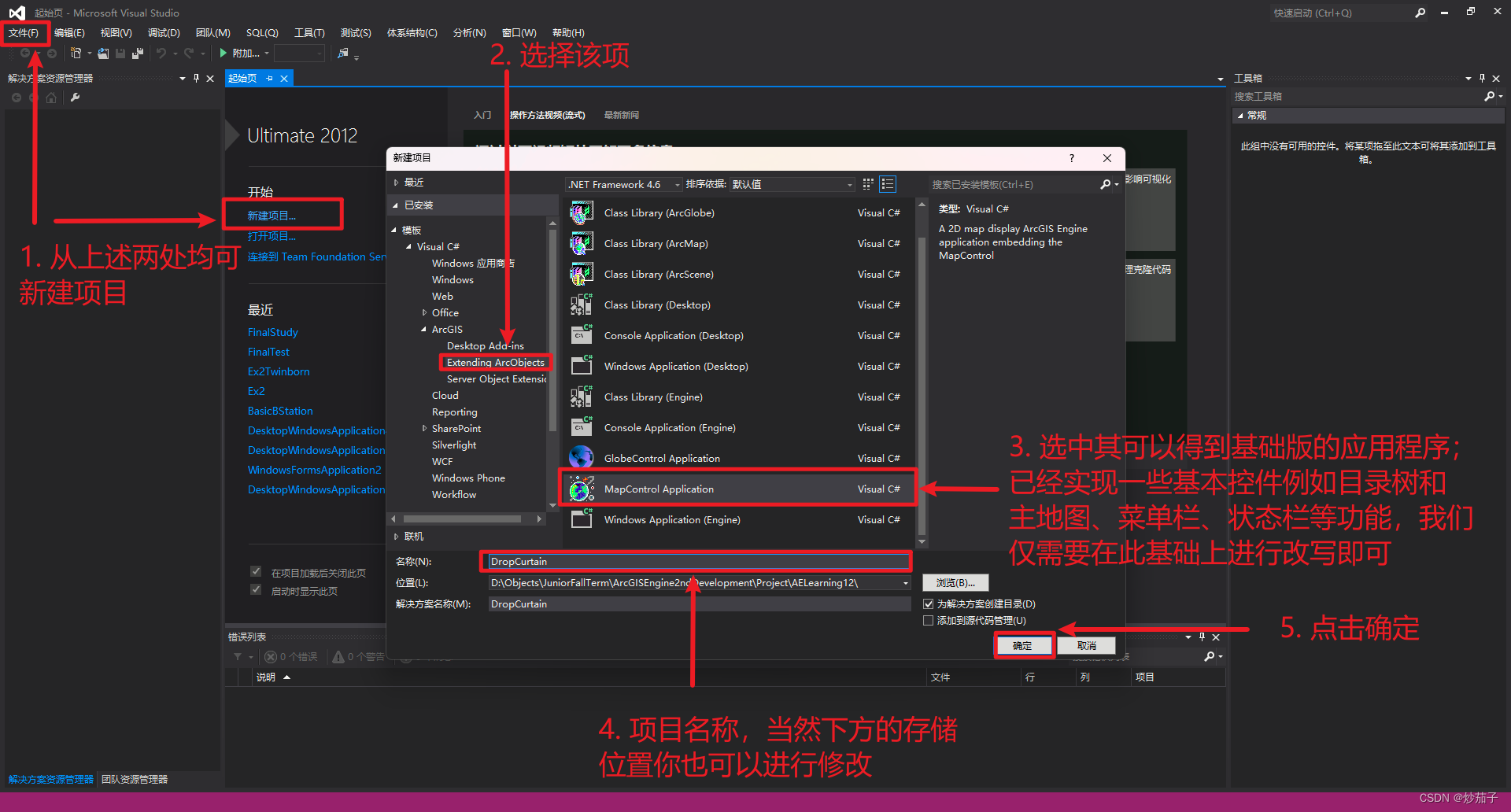Image resolution: width=1511 pixels, height=812 pixels.
Task: Switch template list to medium icons view
Action: (888, 184)
